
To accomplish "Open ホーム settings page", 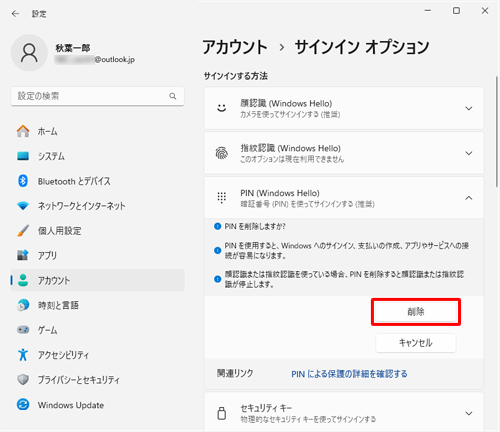I will point(97,131).
